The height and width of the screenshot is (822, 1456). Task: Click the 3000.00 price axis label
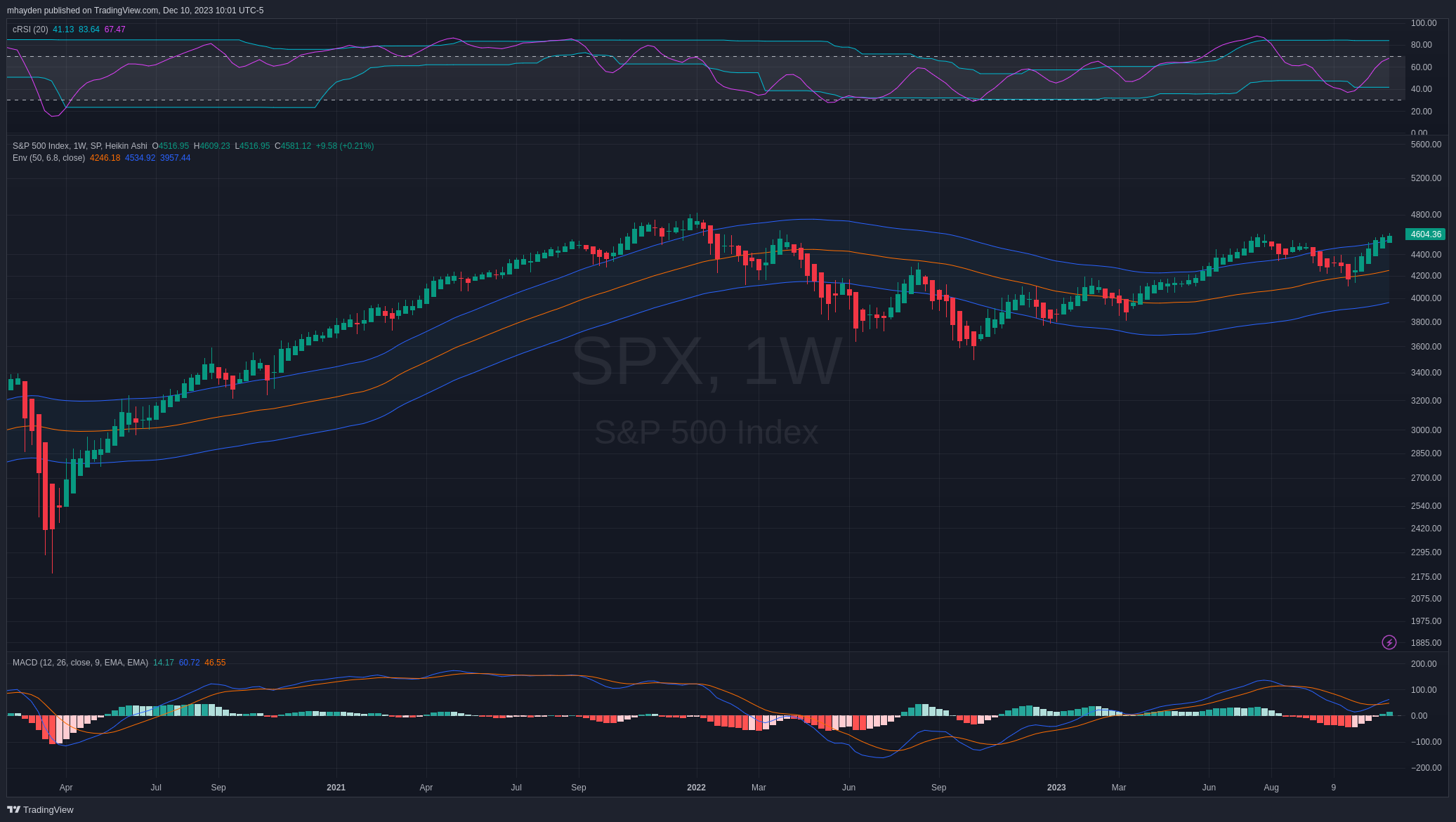1426,430
